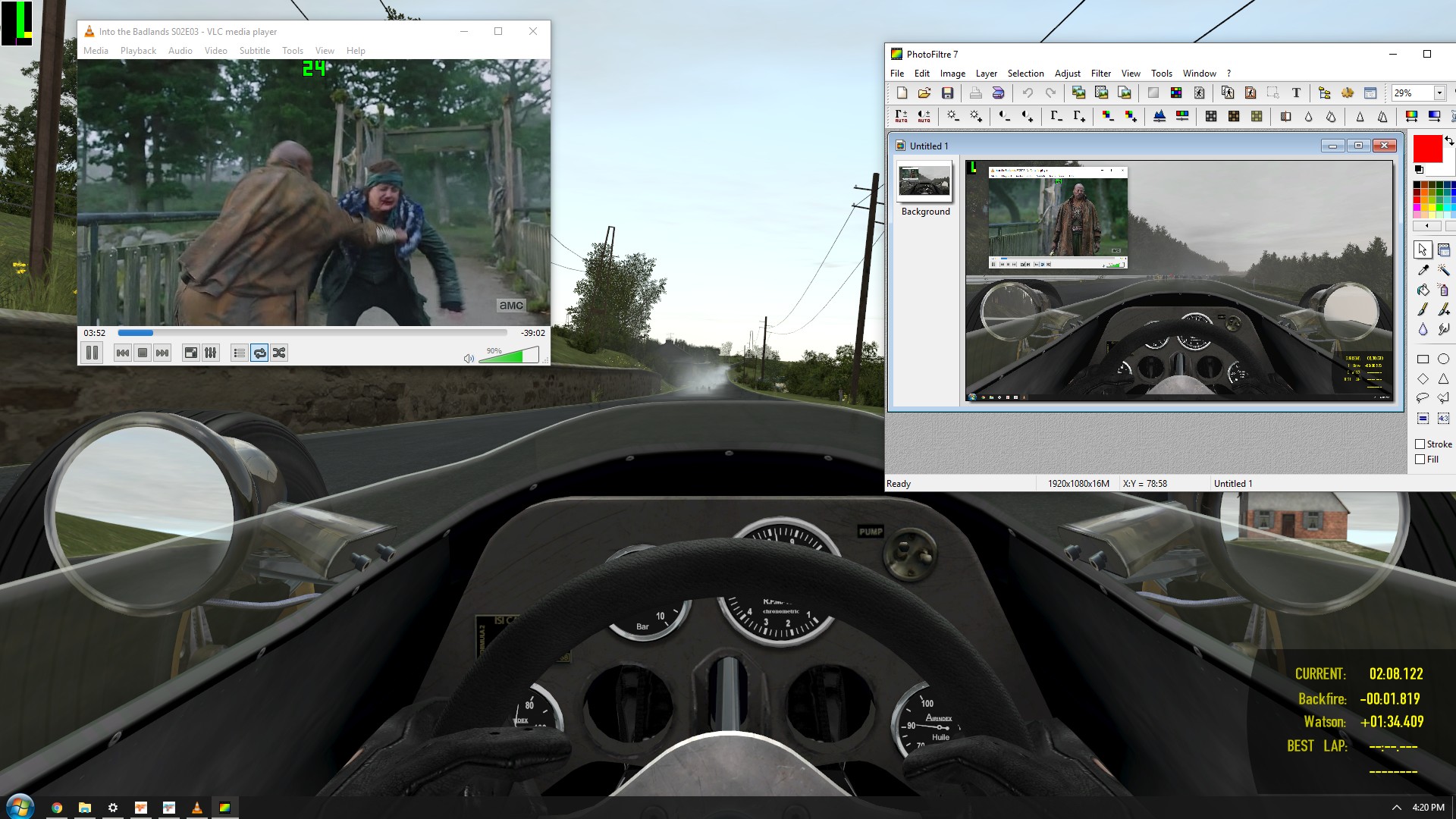The height and width of the screenshot is (819, 1456).
Task: Open the Filter menu in PhotoFiltre
Action: [x=1100, y=74]
